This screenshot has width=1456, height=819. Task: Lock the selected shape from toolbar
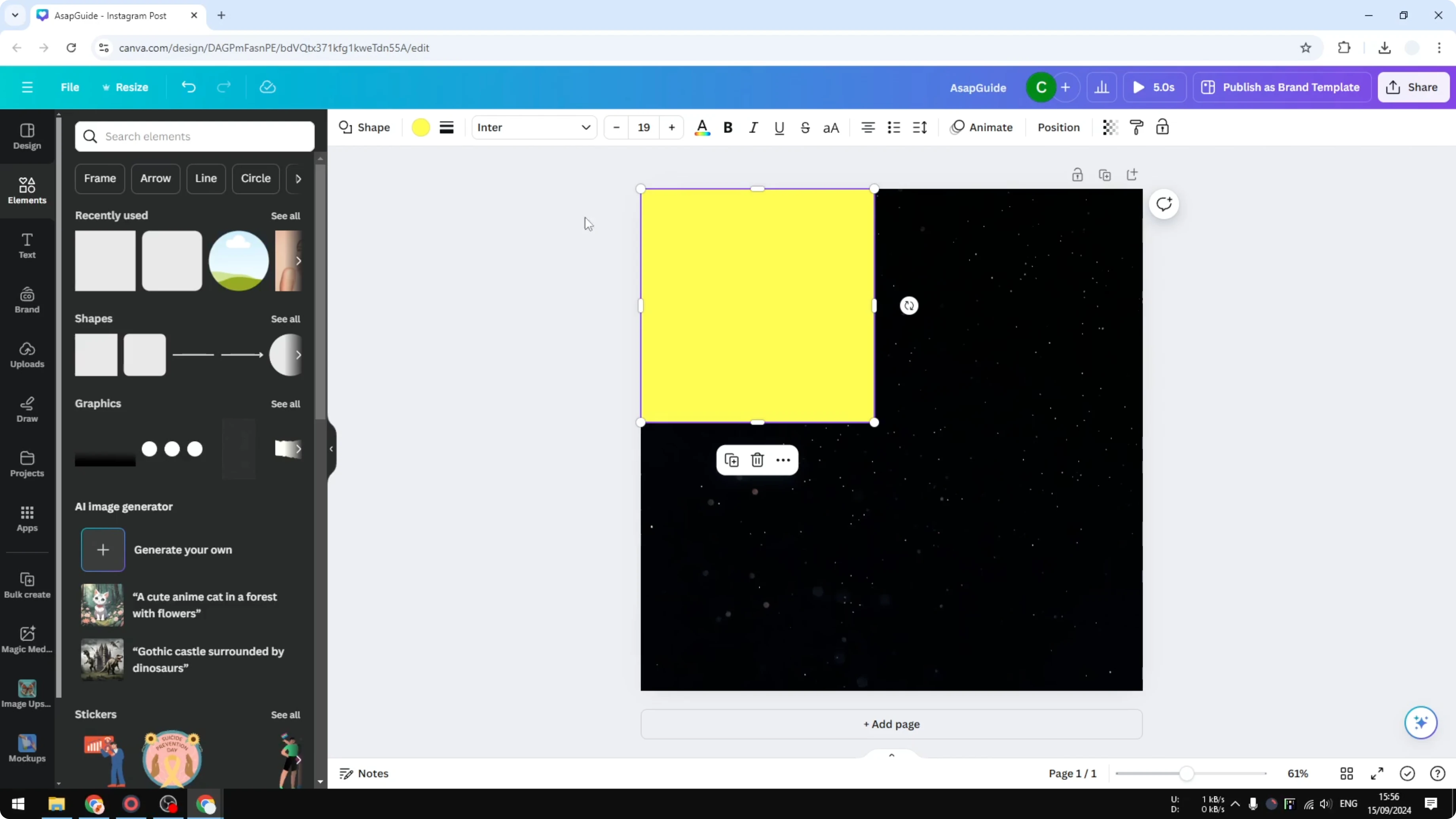pos(1162,127)
